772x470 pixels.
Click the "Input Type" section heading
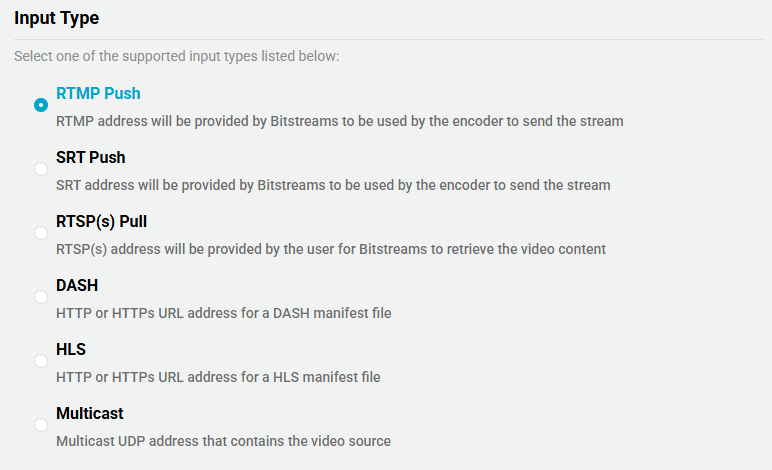pos(56,18)
